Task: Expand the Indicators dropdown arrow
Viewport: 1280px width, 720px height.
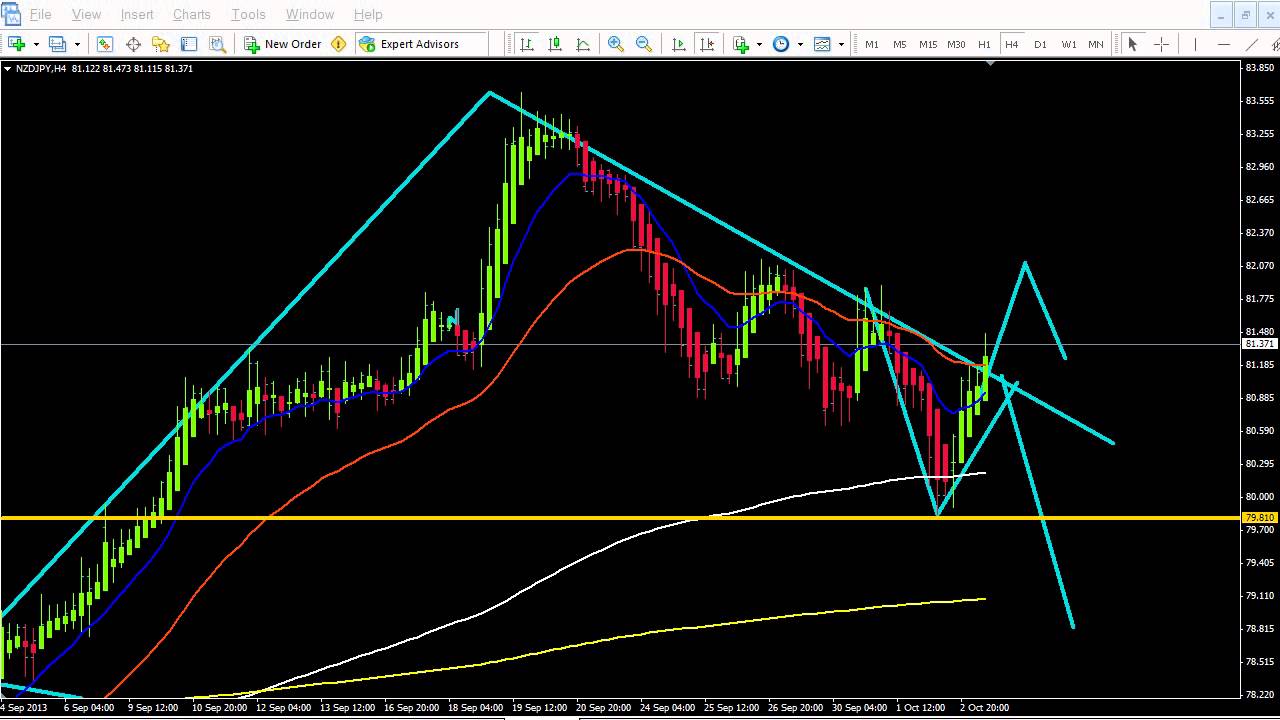Action: tap(759, 44)
